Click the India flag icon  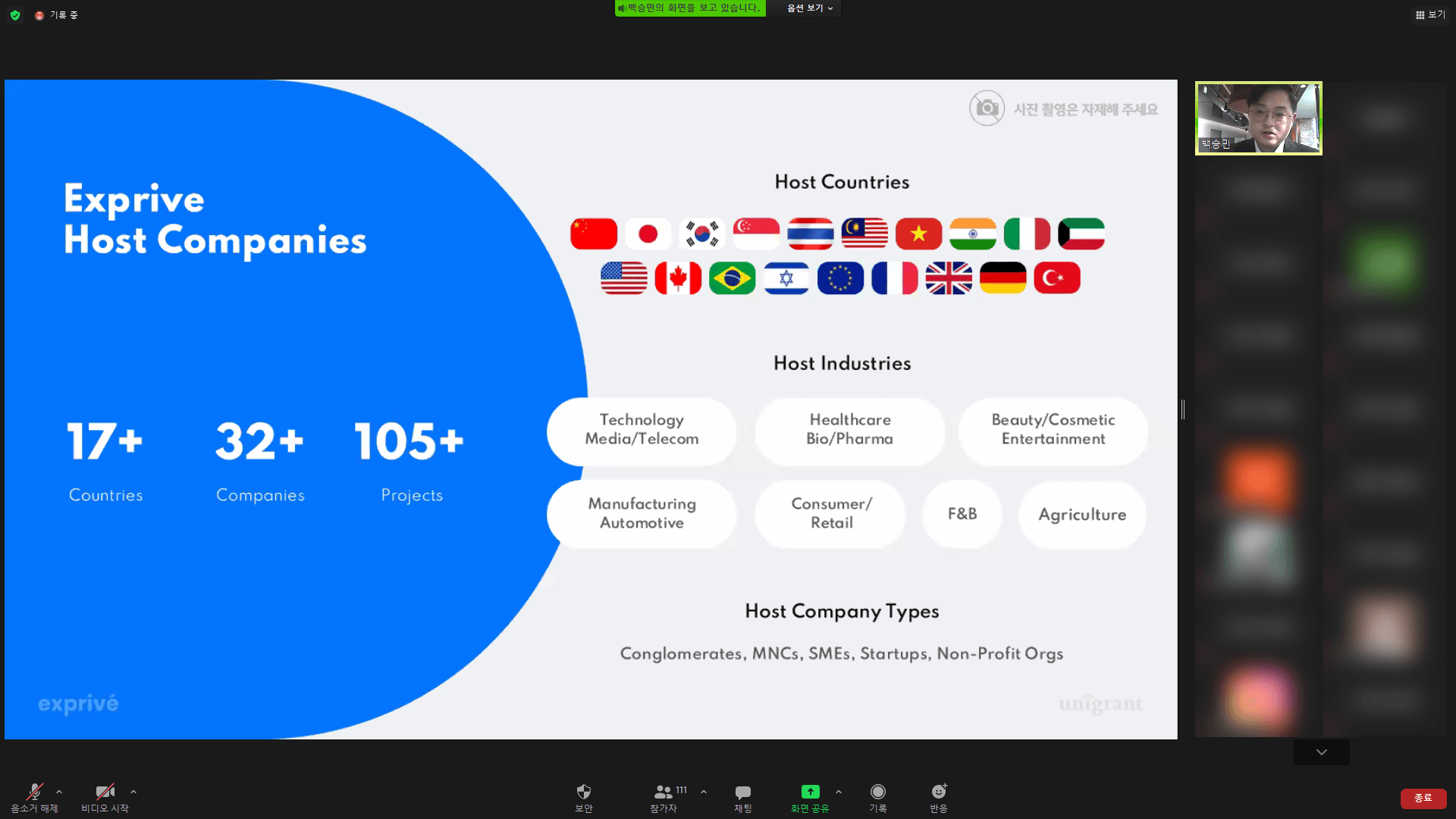coord(973,234)
